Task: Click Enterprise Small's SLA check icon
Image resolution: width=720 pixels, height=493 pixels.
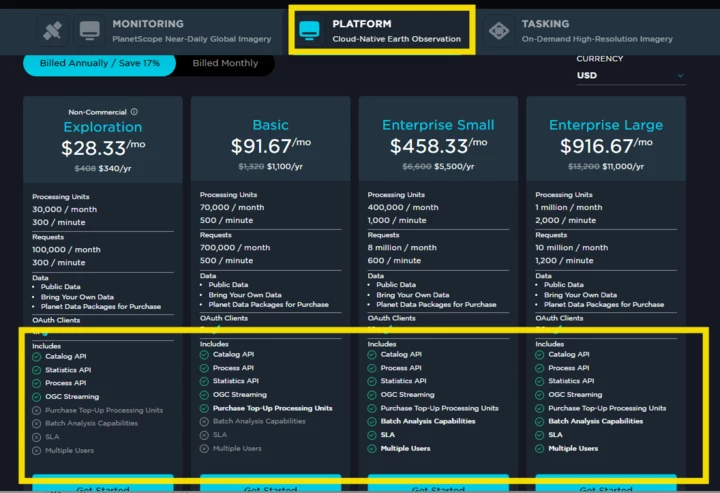Action: [372, 435]
